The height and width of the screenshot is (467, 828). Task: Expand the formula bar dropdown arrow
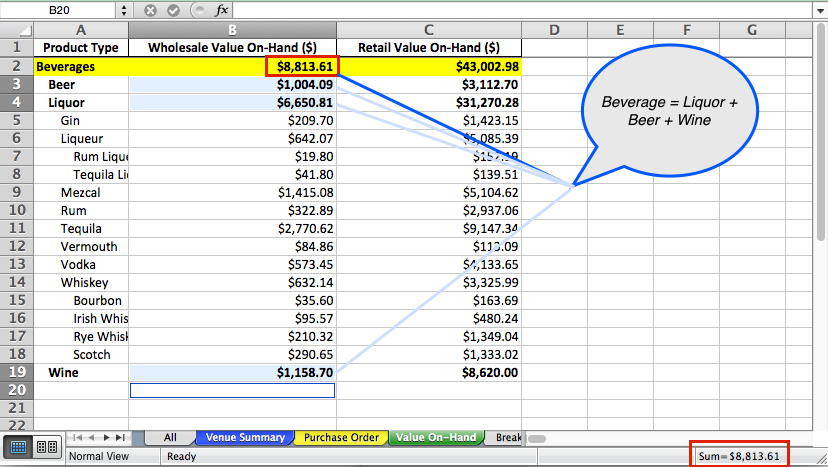(x=821, y=11)
